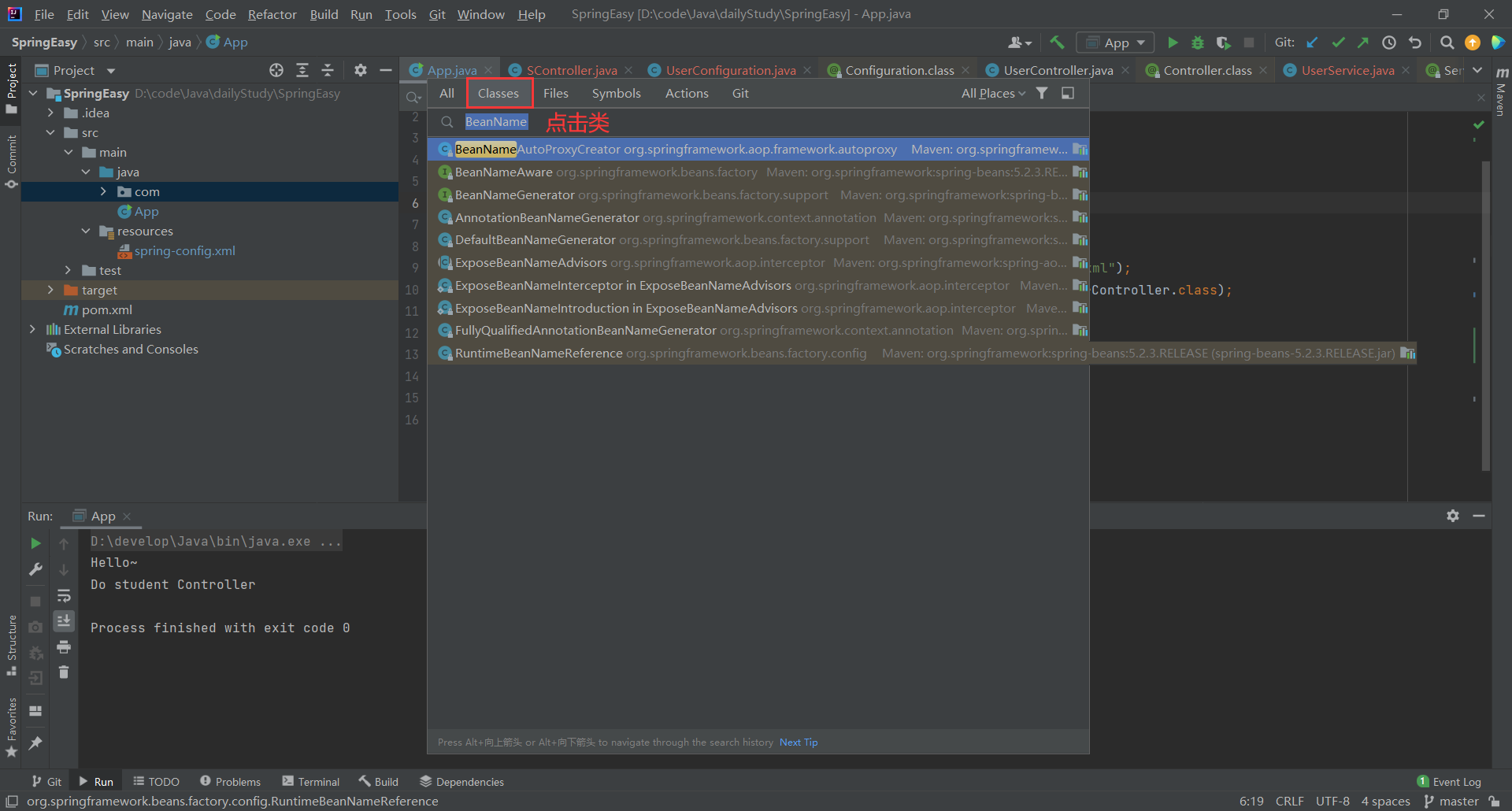Select BeanNameAware result row
Viewport: 1512px width, 811px height.
[x=758, y=172]
